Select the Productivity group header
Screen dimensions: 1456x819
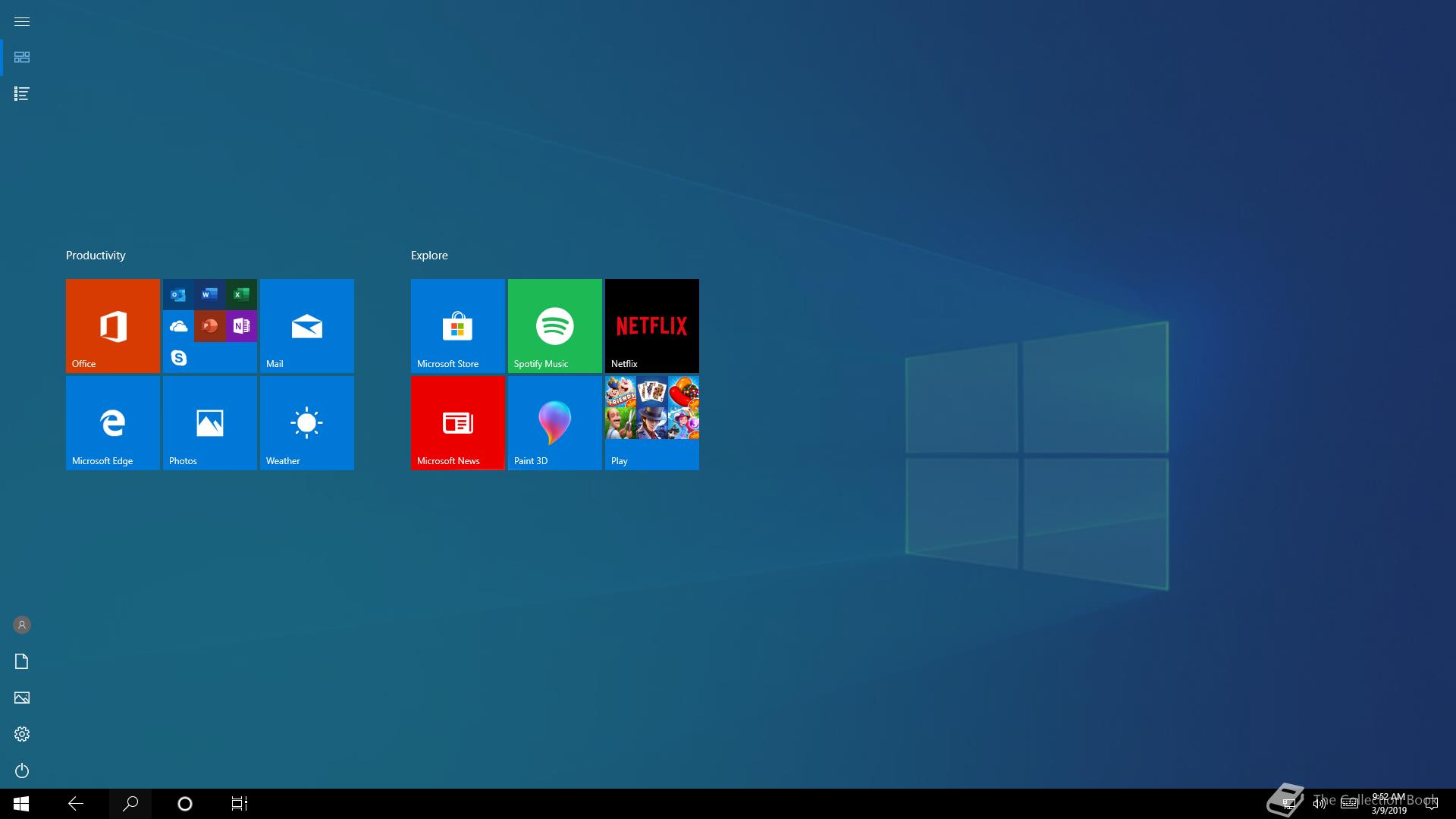click(x=96, y=256)
